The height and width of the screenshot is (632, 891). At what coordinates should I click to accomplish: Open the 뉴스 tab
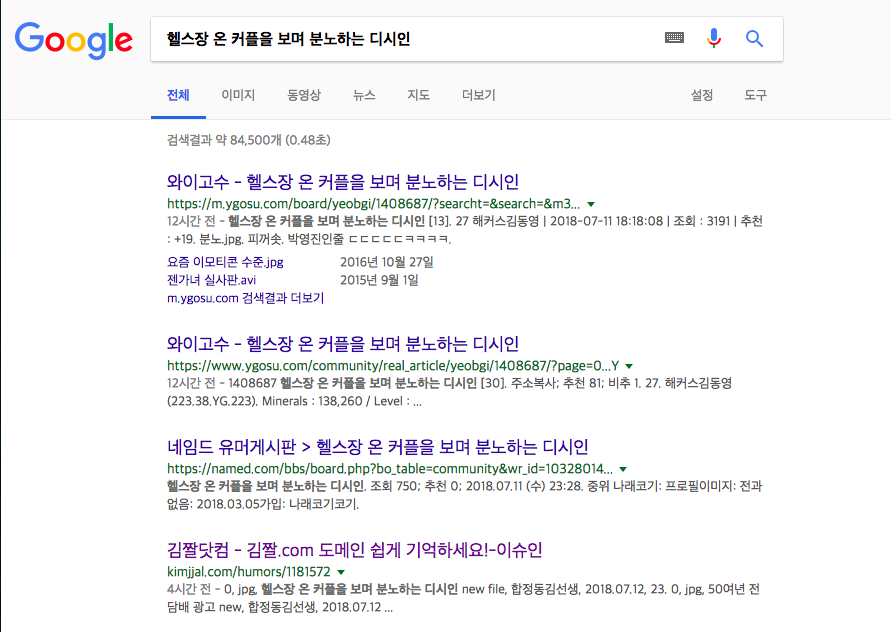(364, 95)
